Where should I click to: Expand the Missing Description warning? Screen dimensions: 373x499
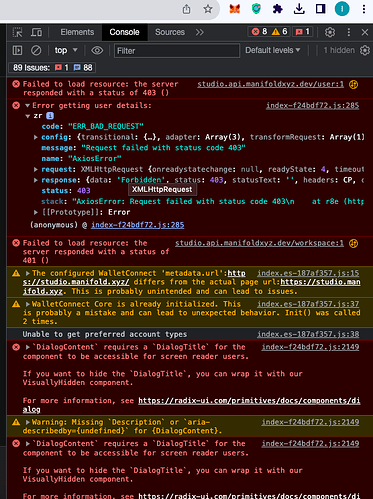coord(28,422)
